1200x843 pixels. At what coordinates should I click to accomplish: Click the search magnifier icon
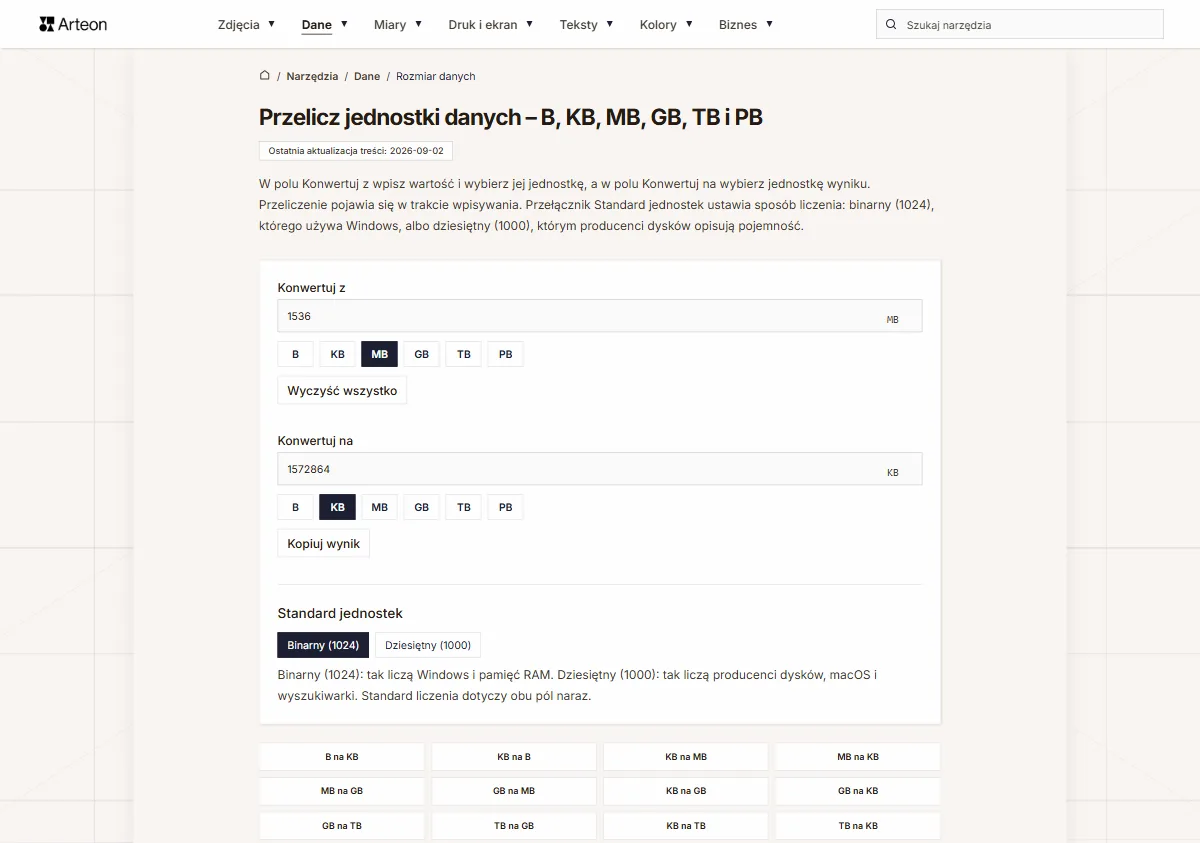(x=890, y=25)
